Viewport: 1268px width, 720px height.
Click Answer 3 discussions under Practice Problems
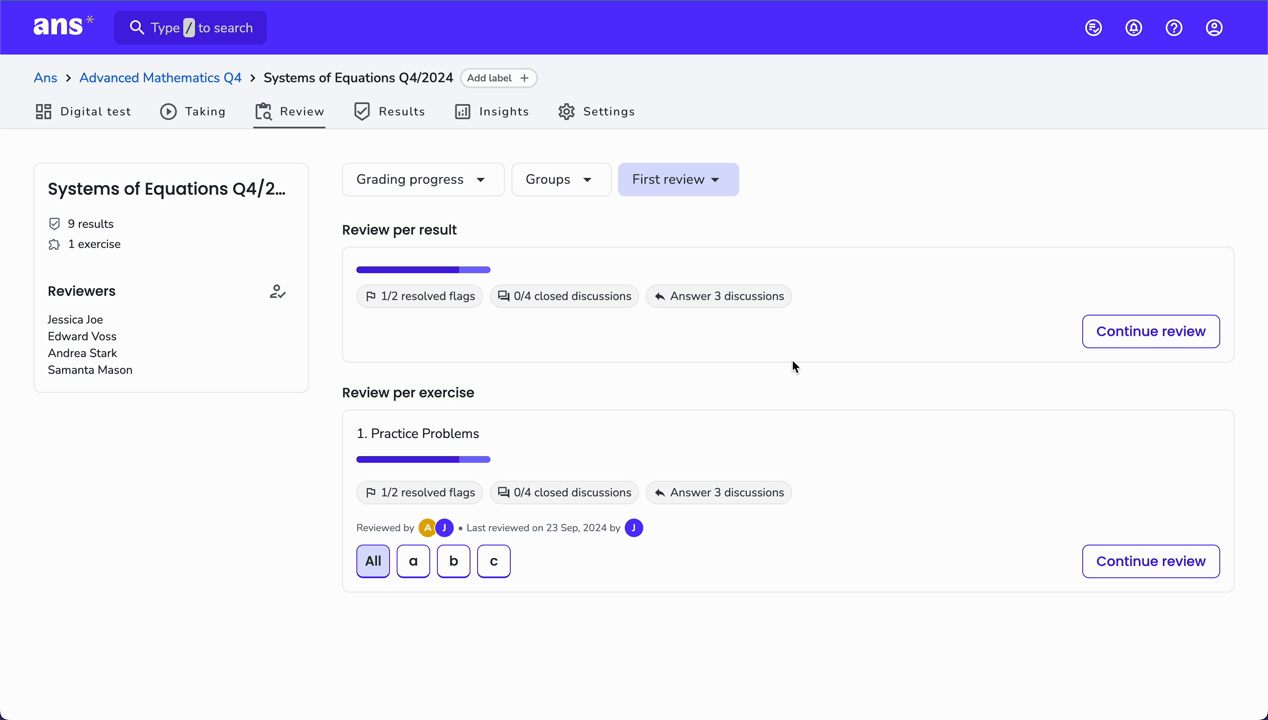(719, 493)
